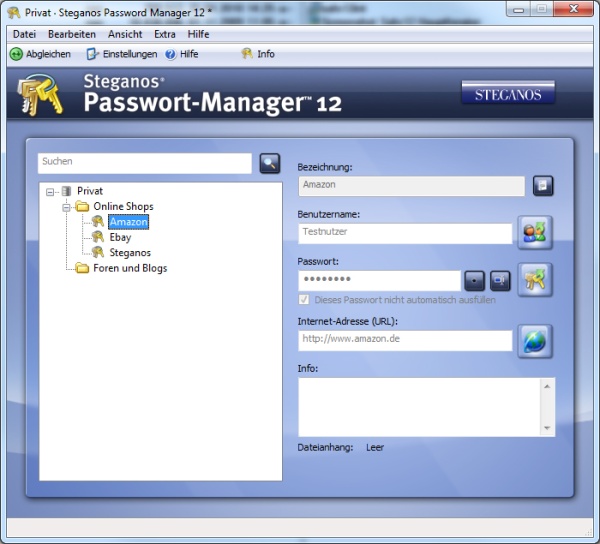
Task: Click the Privat database icon
Action: [x=67, y=191]
